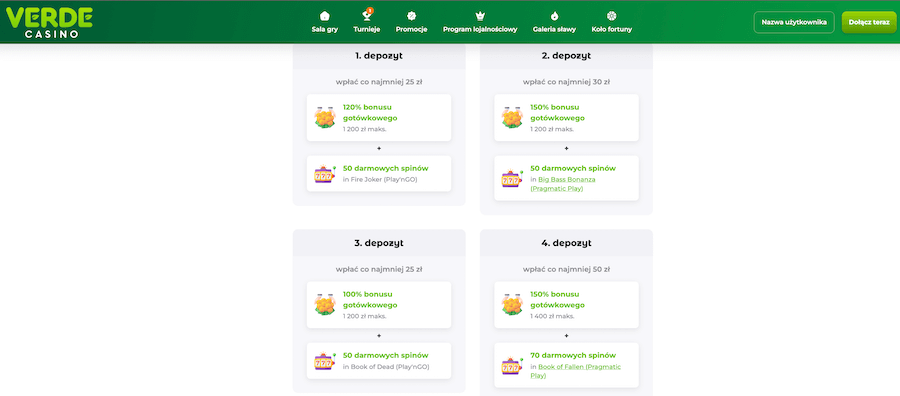This screenshot has width=900, height=396.
Task: Click 'wpłać co najmniej 50 zł' text
Action: [566, 269]
